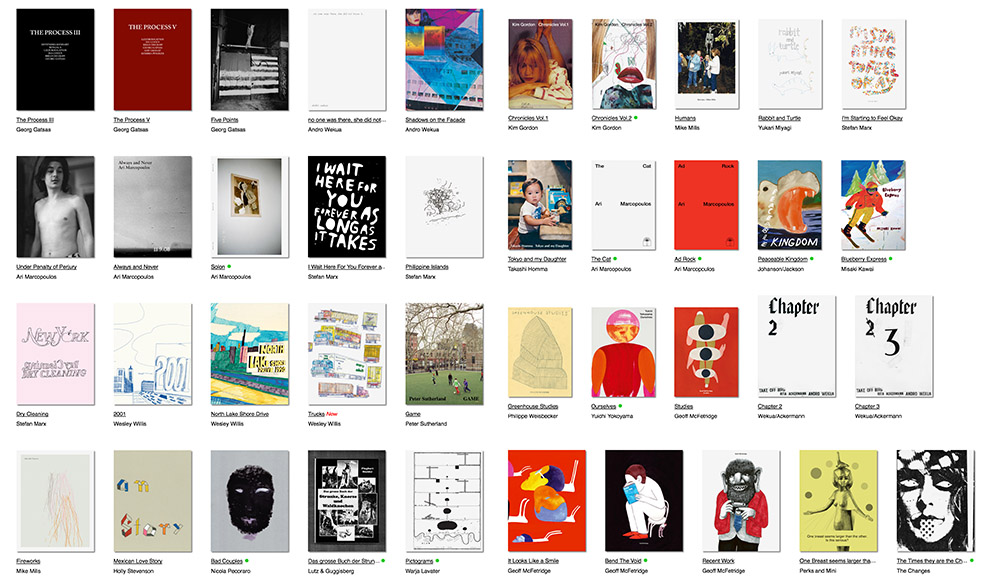Click the Chronicles Vol.2 cover image

click(624, 64)
